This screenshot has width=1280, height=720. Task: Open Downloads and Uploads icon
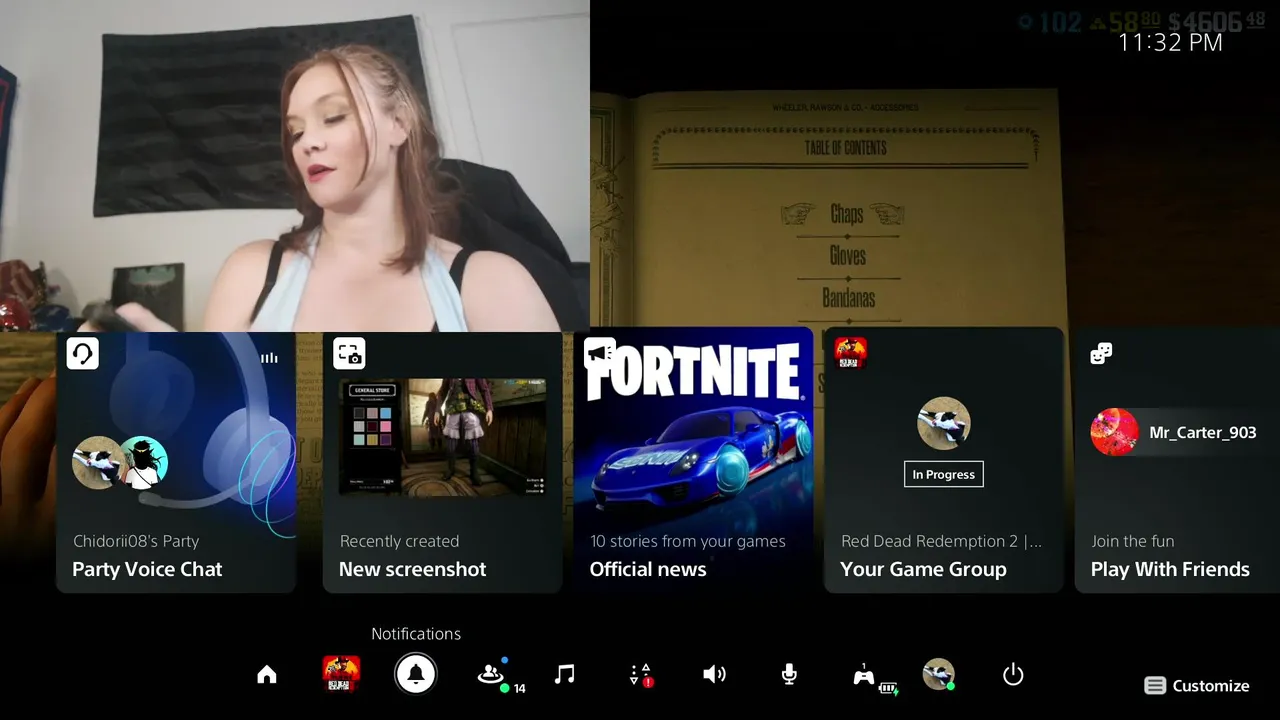point(641,675)
